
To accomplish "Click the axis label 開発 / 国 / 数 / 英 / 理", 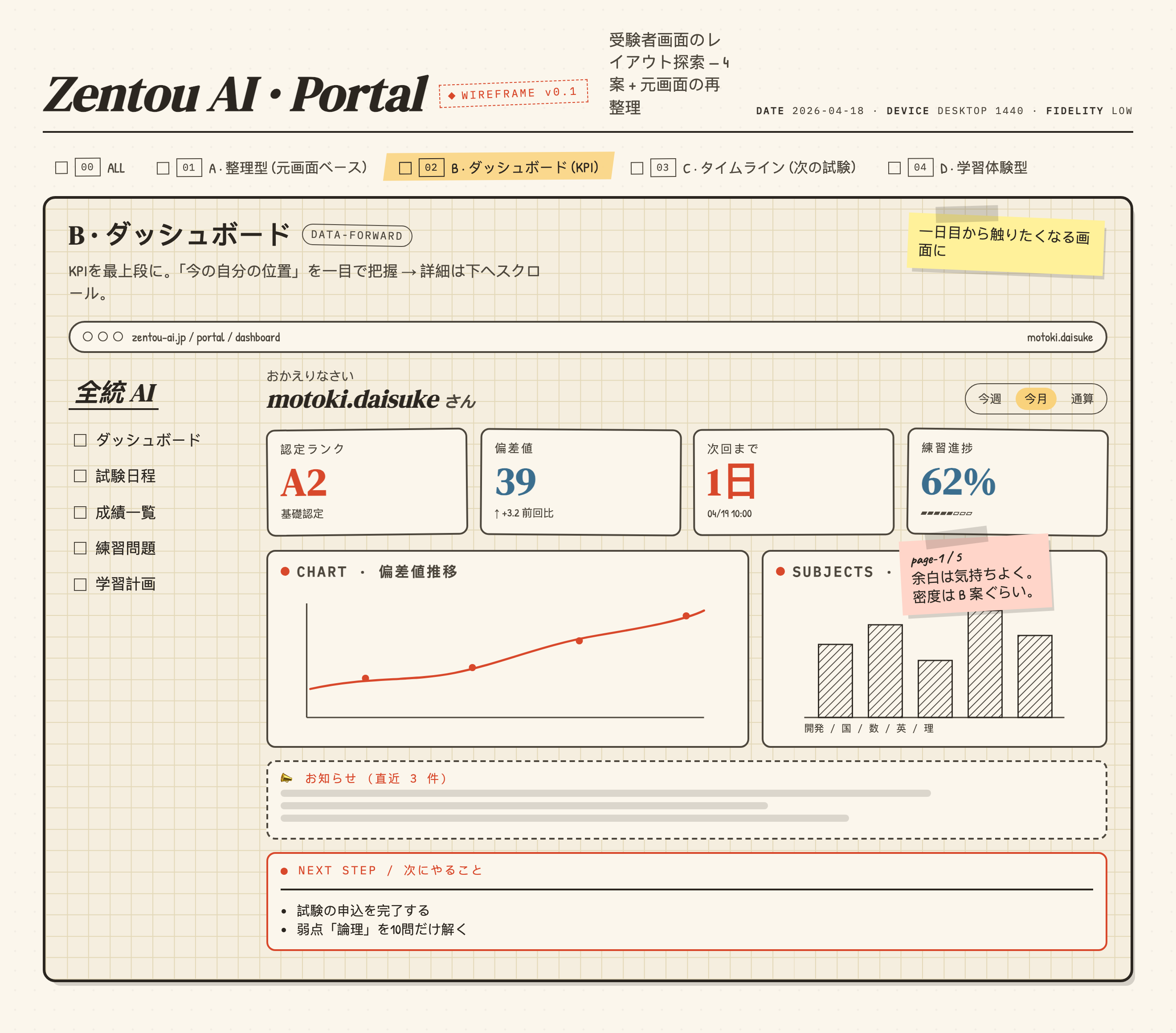I will tap(869, 729).
